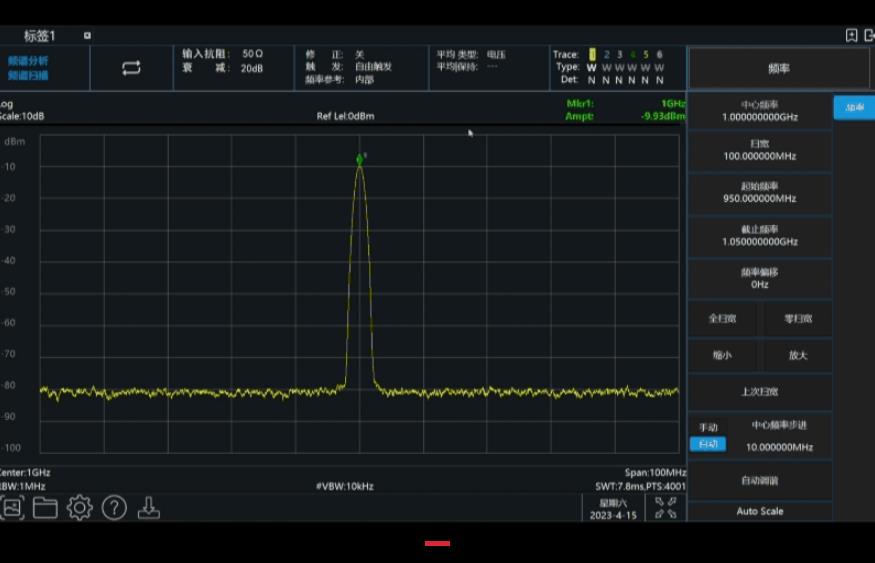Open the file folder icon
Image resolution: width=875 pixels, height=563 pixels.
tap(45, 508)
